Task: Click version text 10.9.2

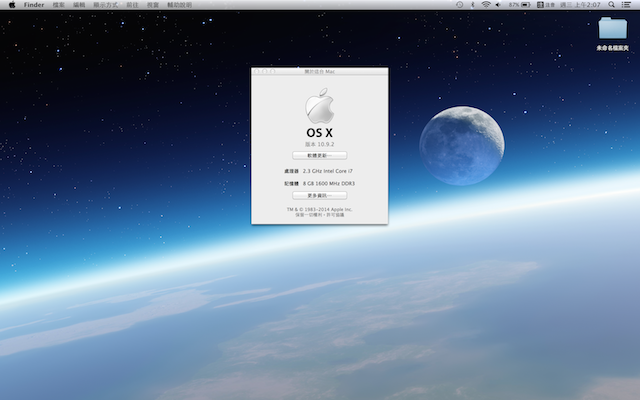Action: coord(320,144)
